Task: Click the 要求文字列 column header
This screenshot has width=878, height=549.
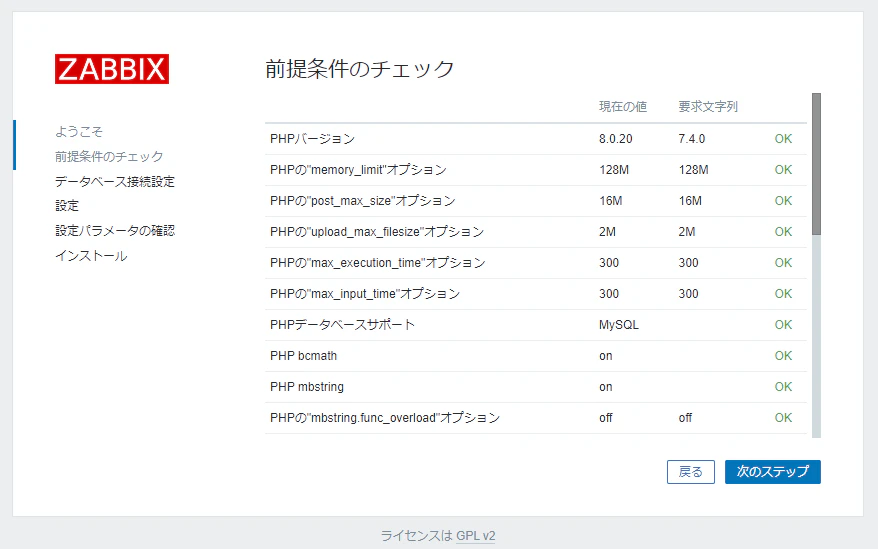Action: click(708, 106)
